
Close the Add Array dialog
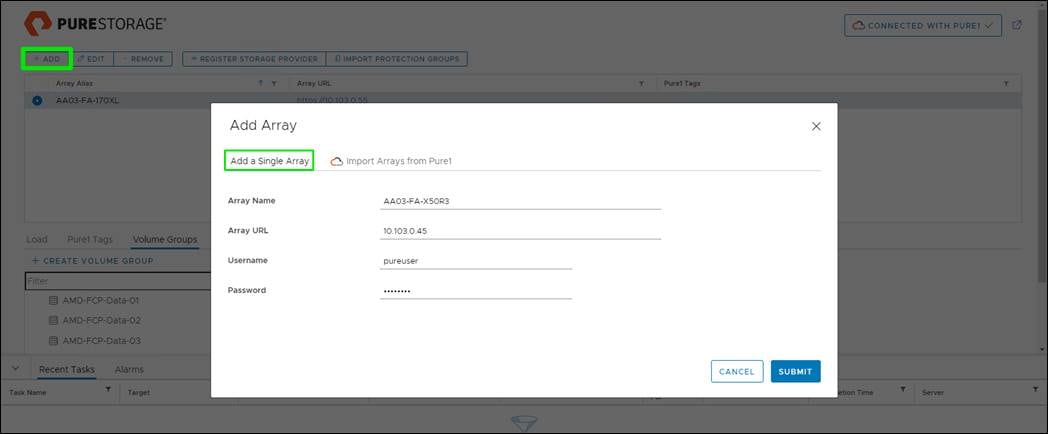(x=815, y=126)
